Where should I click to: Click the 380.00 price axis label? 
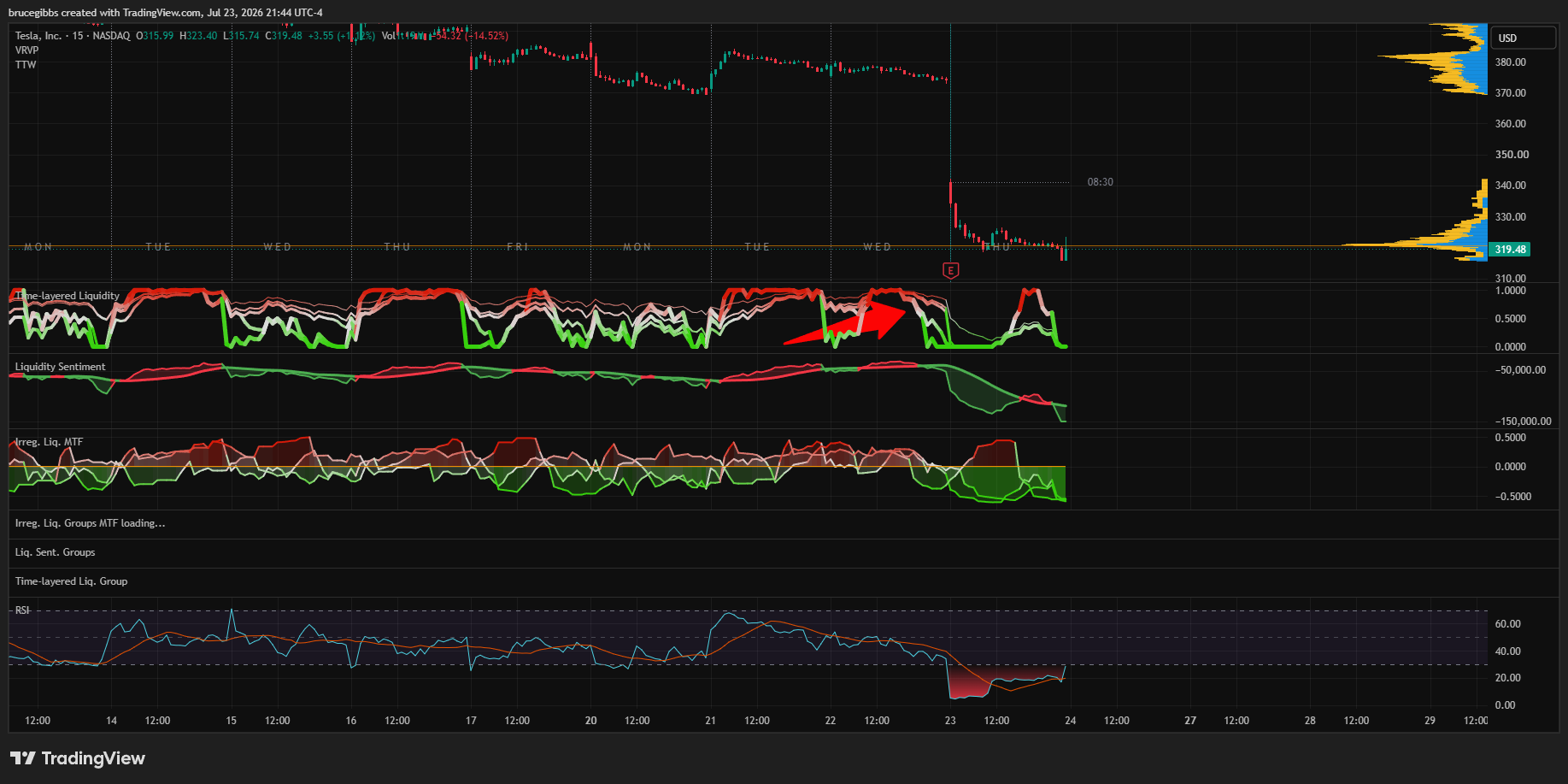tap(1511, 62)
